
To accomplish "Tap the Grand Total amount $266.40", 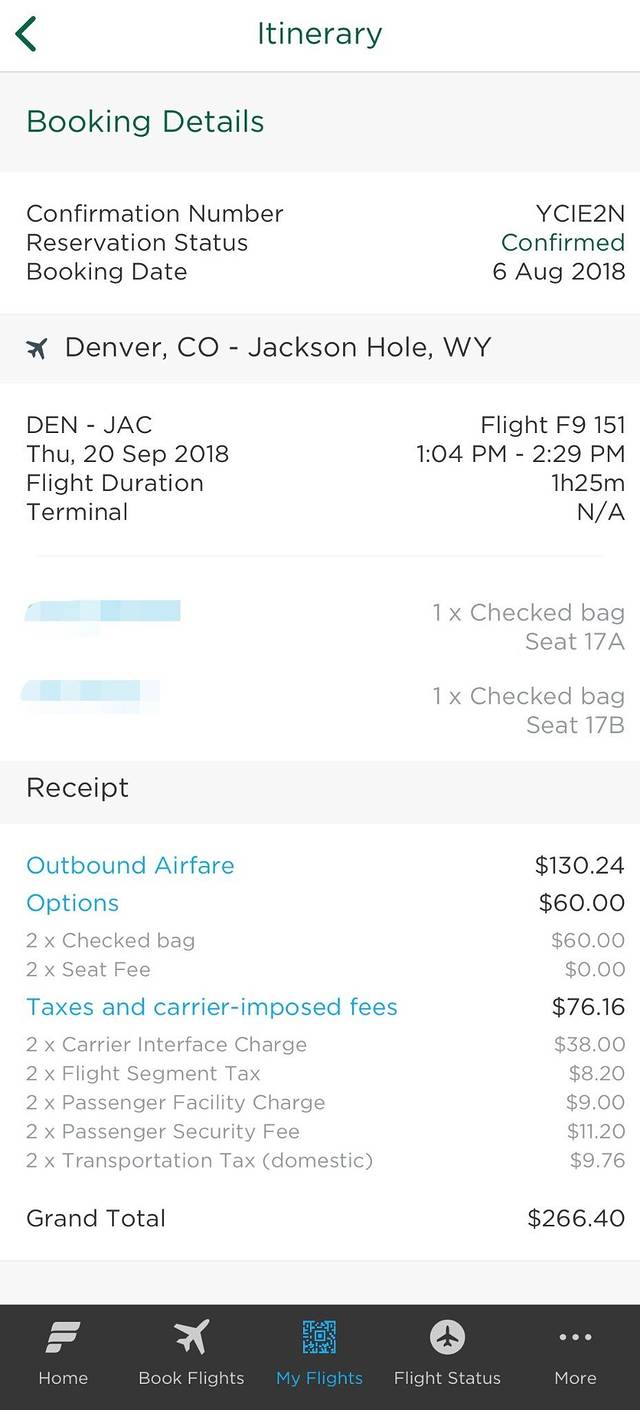I will (575, 1218).
